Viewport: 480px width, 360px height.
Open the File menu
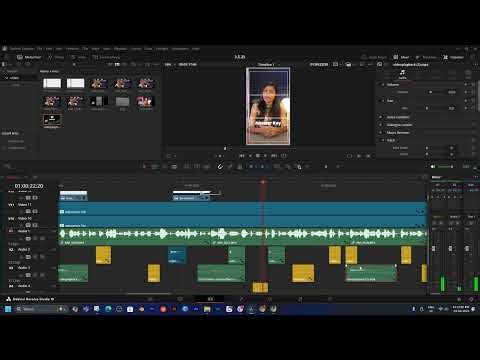point(39,49)
